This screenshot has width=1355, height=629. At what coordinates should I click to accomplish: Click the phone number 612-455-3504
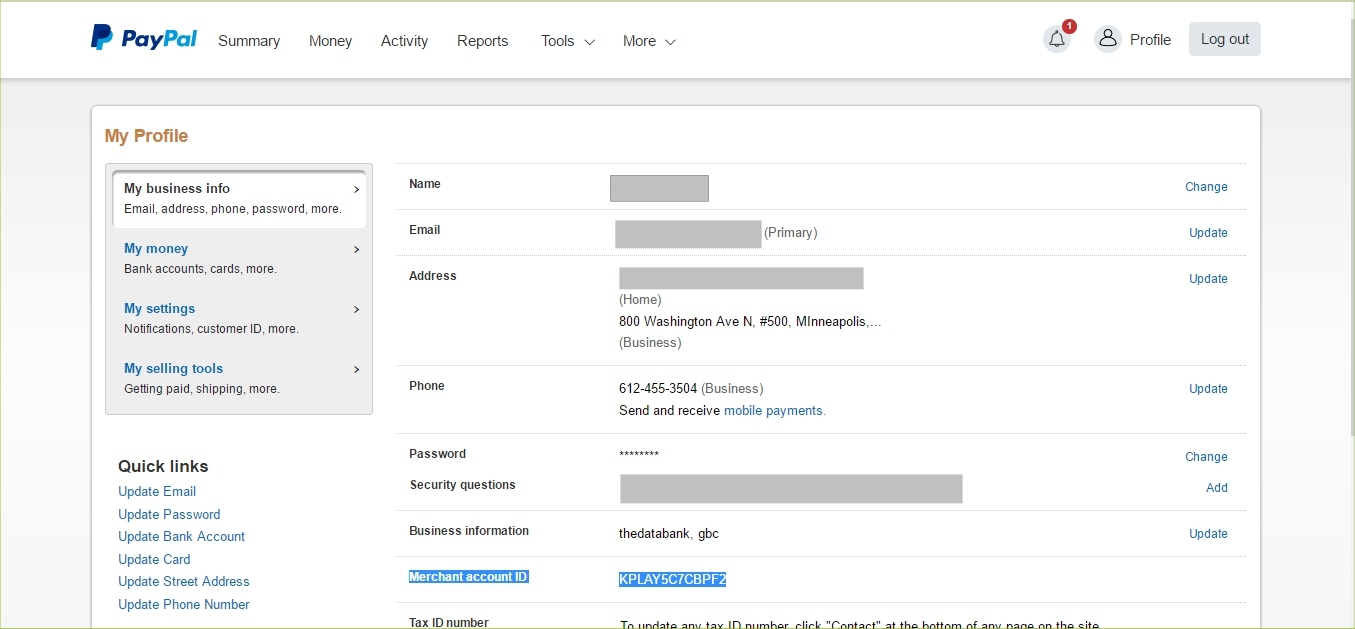[x=658, y=389]
